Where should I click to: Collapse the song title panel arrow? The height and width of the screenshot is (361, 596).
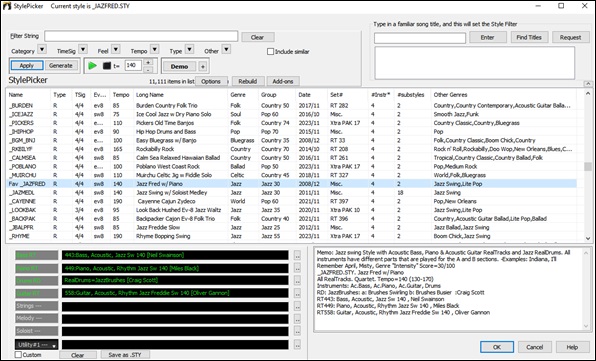(588, 84)
